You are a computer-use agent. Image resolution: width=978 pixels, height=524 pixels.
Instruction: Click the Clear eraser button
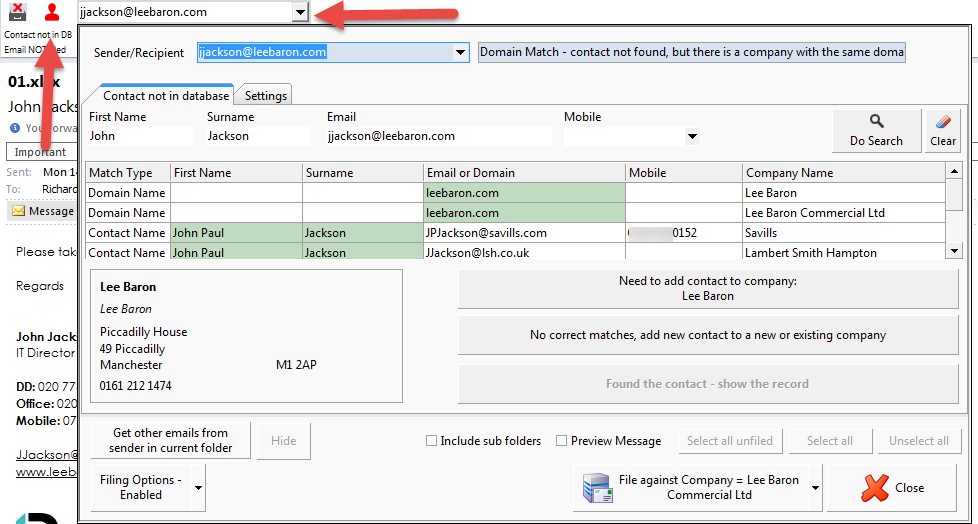coord(943,130)
